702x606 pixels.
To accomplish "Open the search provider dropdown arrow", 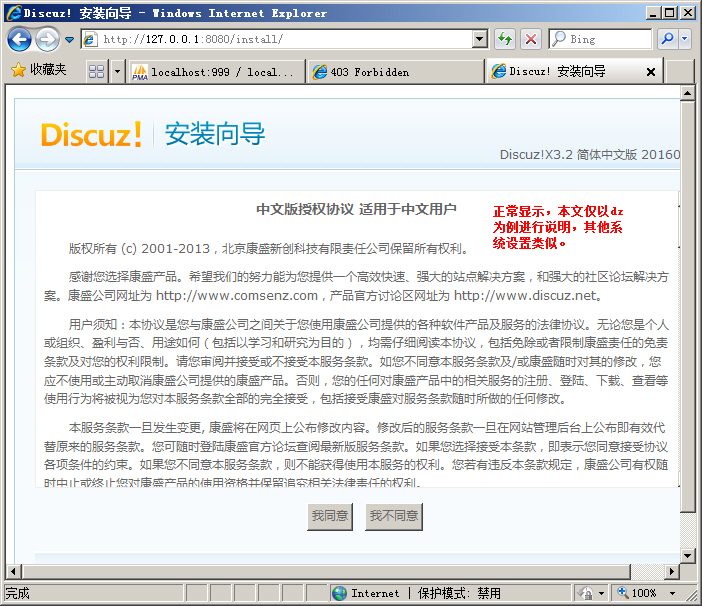I will point(685,39).
